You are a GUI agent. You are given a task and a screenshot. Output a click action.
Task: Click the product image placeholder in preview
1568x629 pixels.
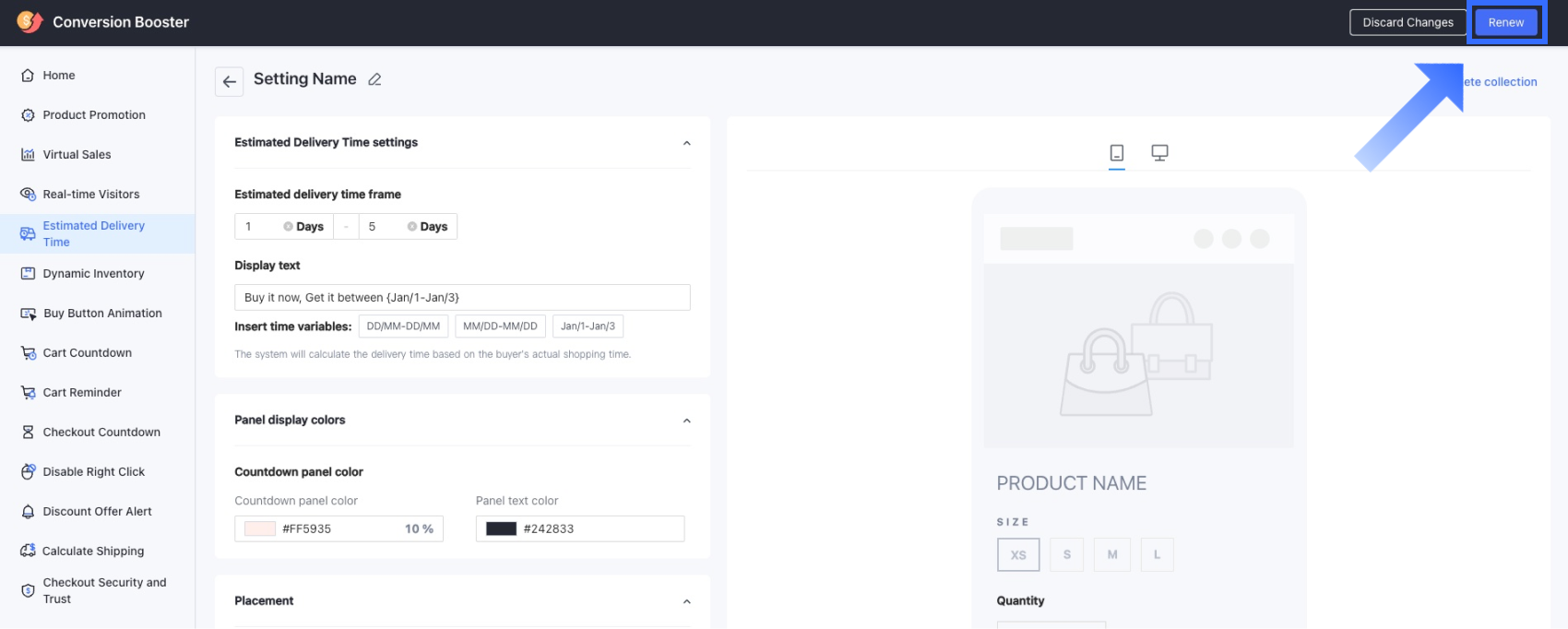click(x=1139, y=356)
